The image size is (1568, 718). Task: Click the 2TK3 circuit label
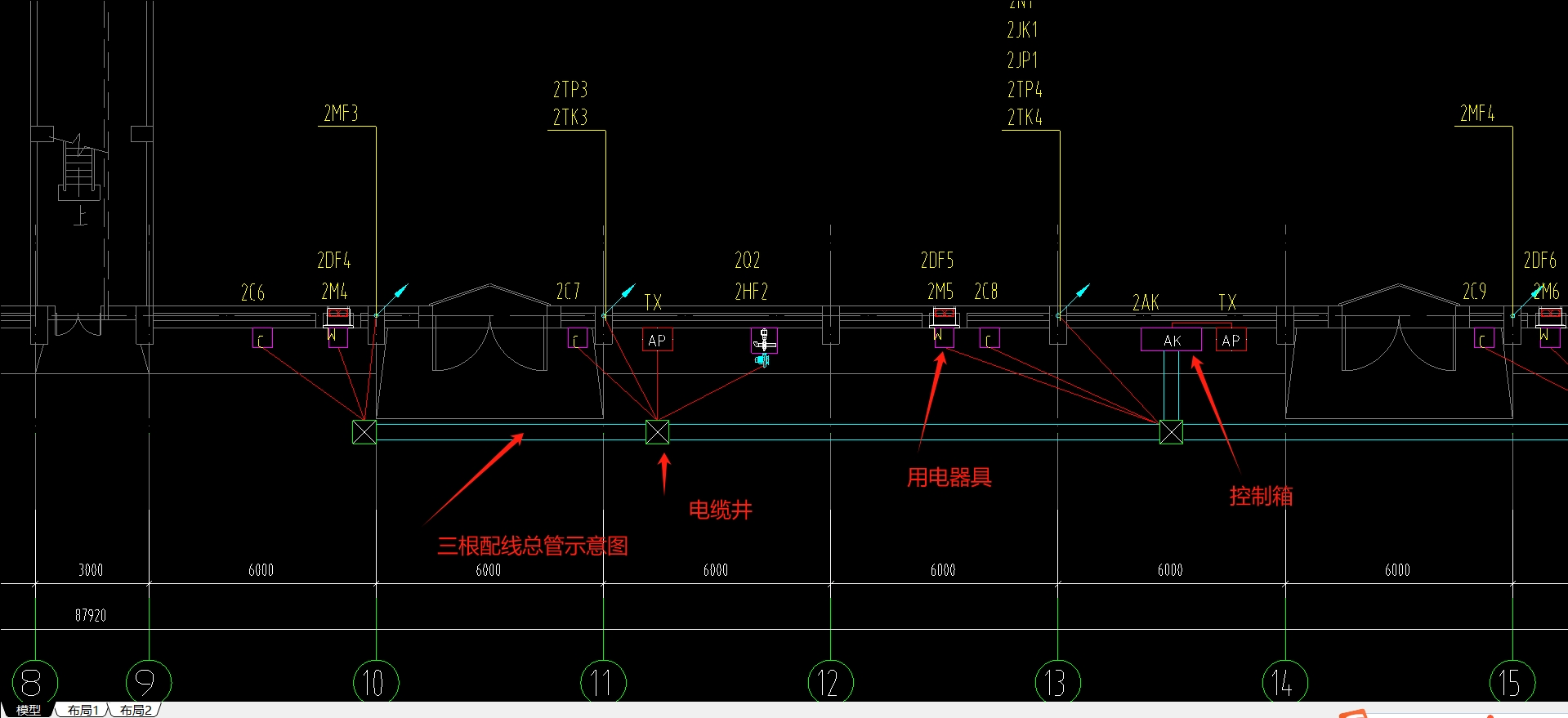click(x=570, y=118)
